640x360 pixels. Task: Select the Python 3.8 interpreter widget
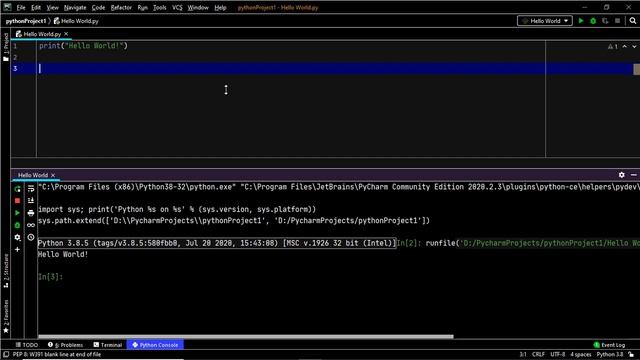tap(610, 354)
